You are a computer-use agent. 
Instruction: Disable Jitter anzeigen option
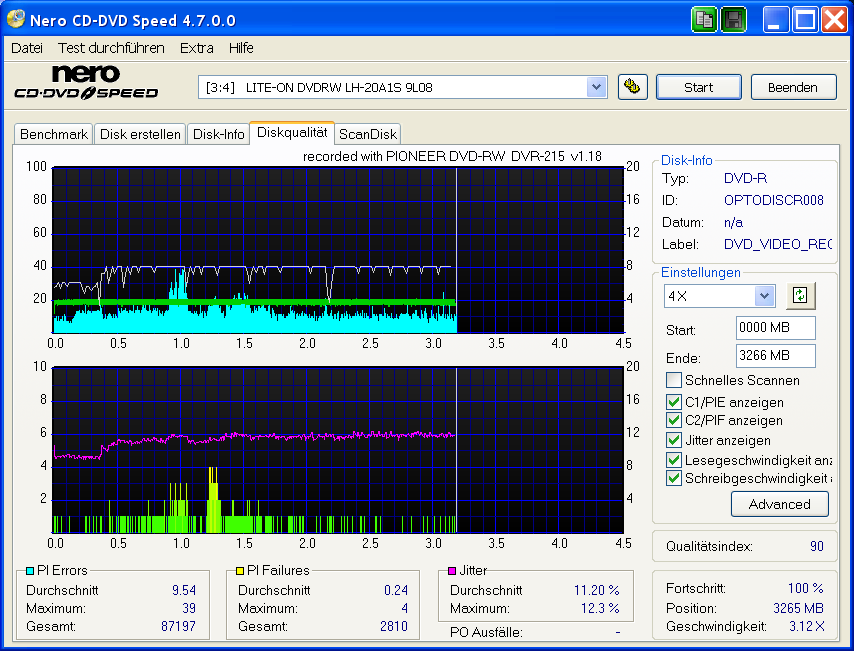(x=674, y=440)
